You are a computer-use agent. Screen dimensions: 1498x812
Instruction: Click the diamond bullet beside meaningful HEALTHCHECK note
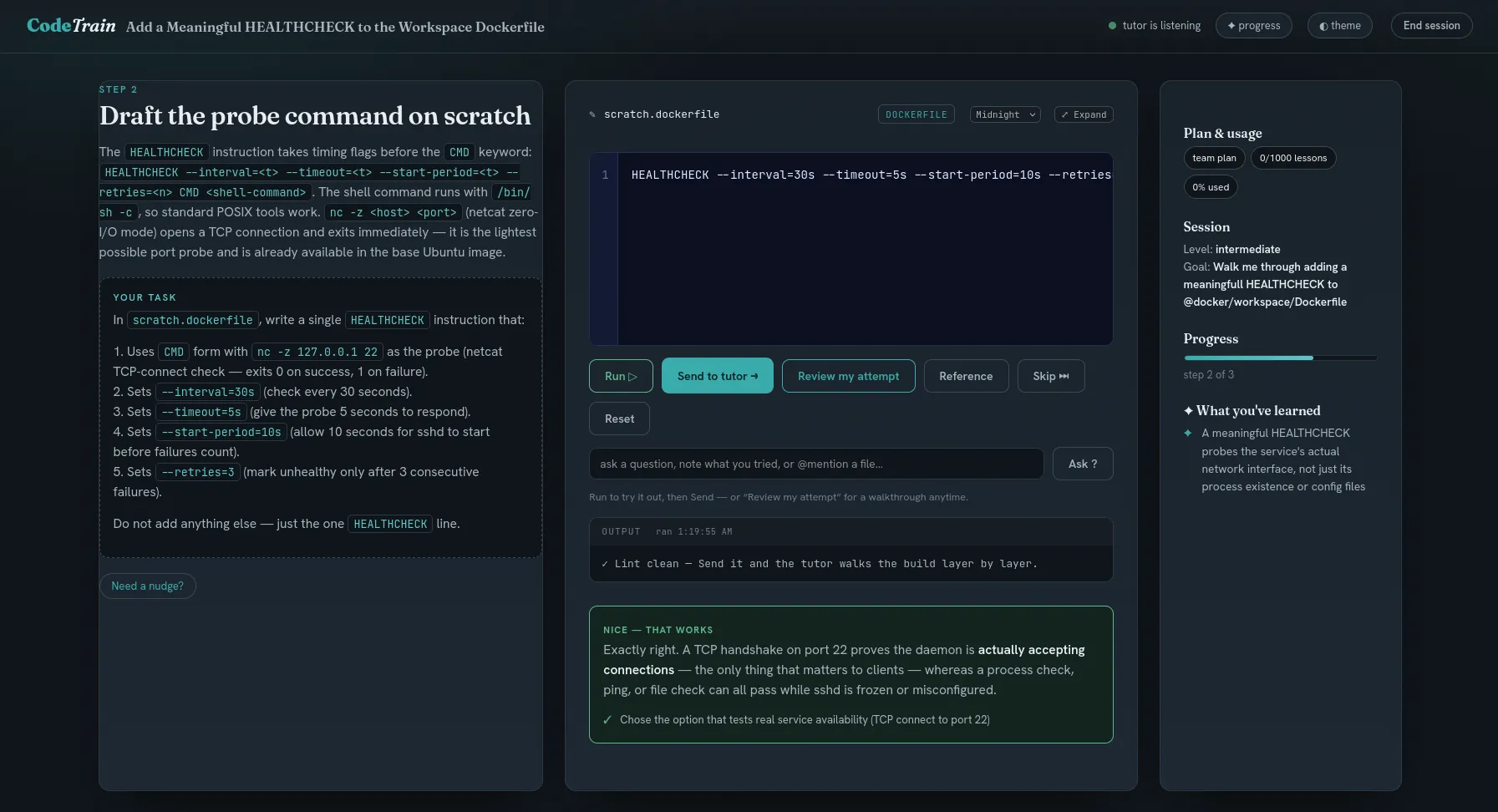click(1187, 433)
